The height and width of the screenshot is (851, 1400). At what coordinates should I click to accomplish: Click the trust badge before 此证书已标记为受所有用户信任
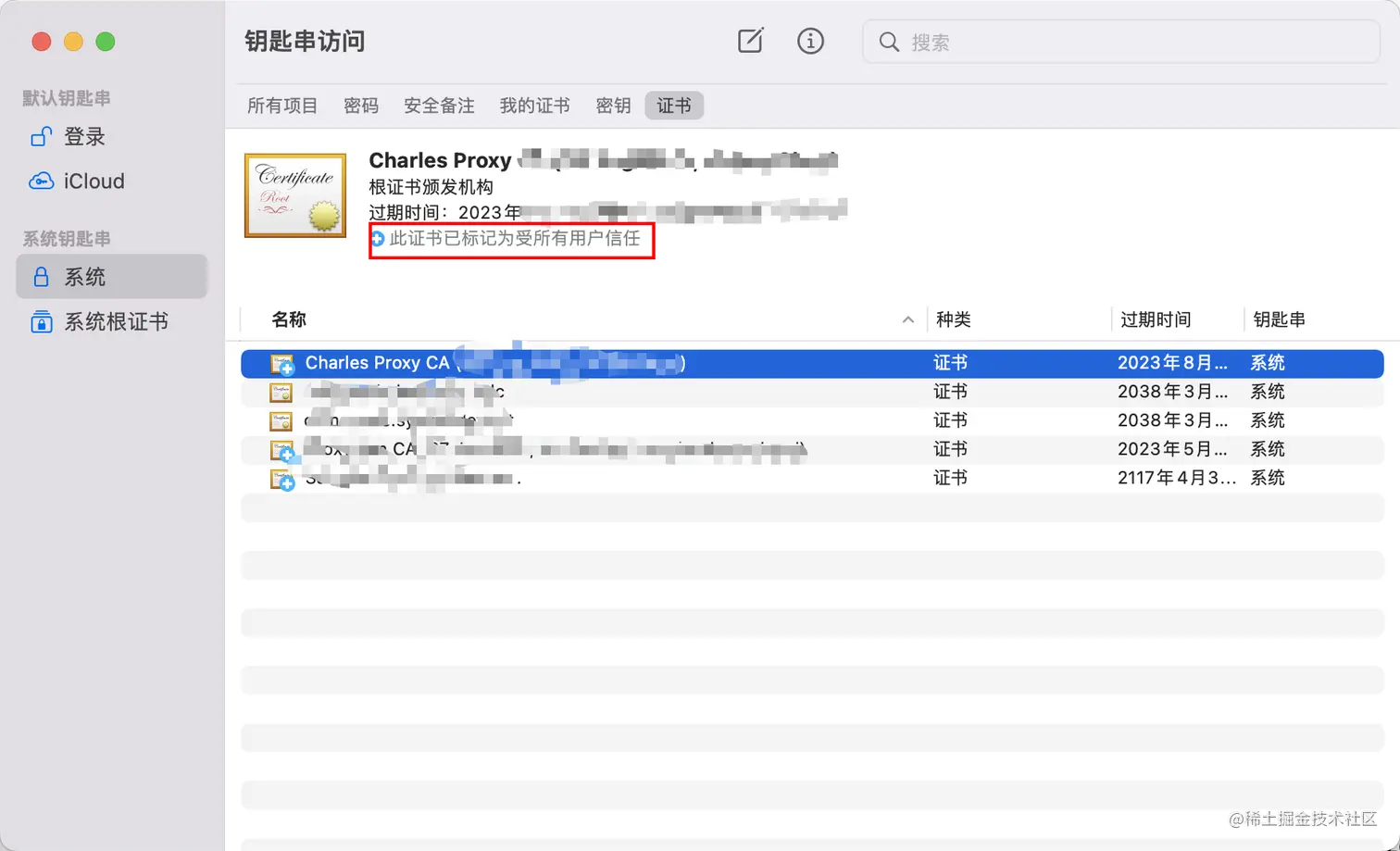(377, 239)
